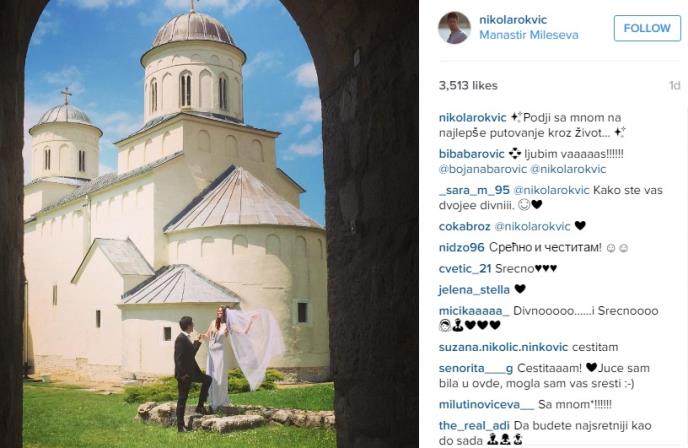Open milutinoviceva__ profile link

click(487, 405)
